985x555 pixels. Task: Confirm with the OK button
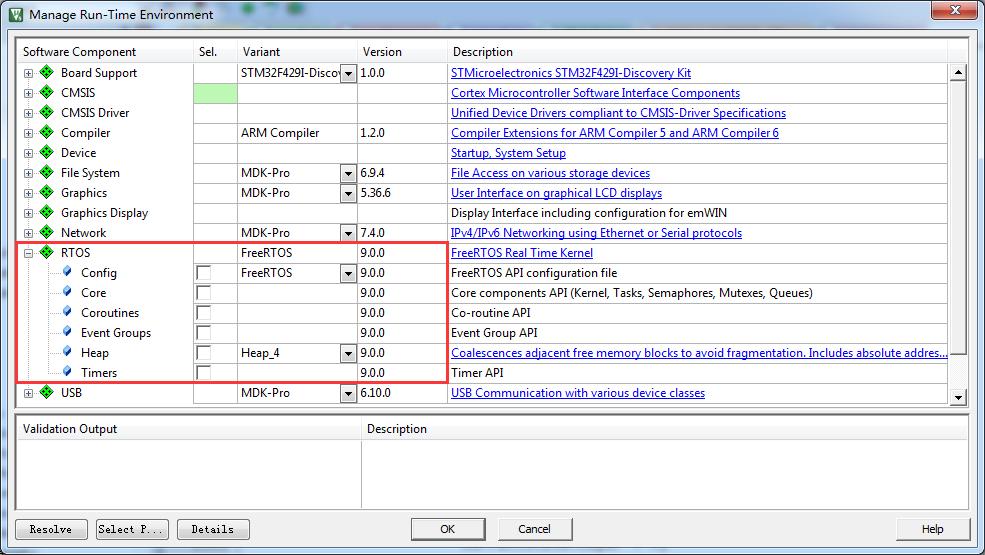click(448, 529)
